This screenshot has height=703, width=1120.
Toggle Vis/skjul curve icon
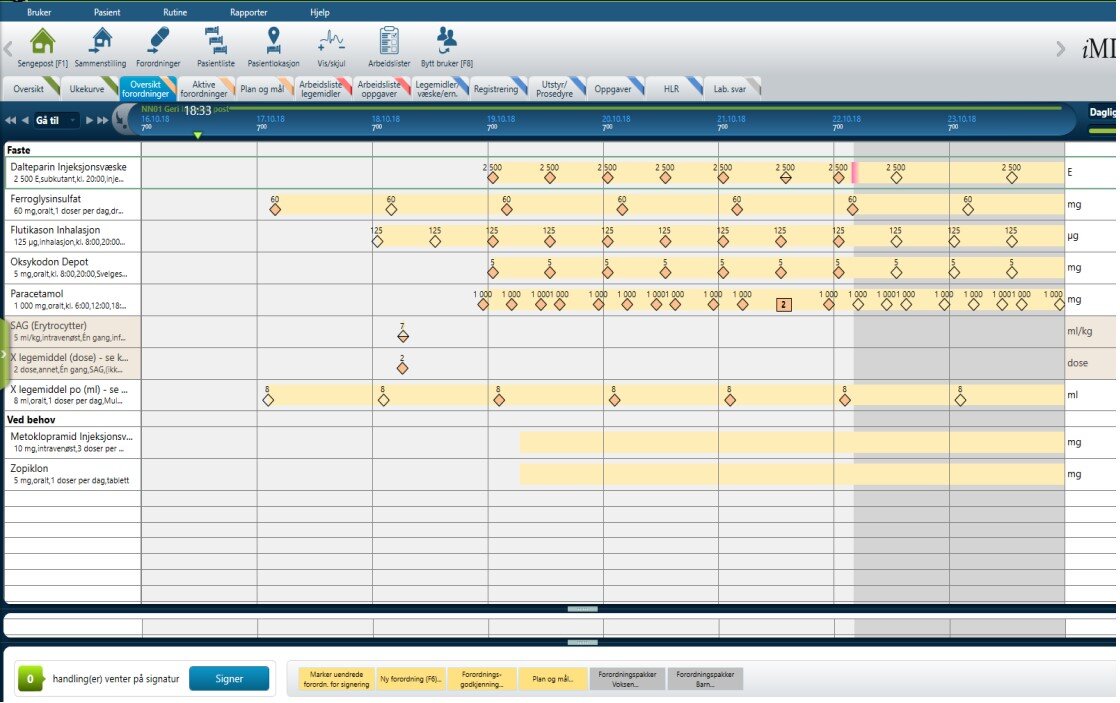331,41
